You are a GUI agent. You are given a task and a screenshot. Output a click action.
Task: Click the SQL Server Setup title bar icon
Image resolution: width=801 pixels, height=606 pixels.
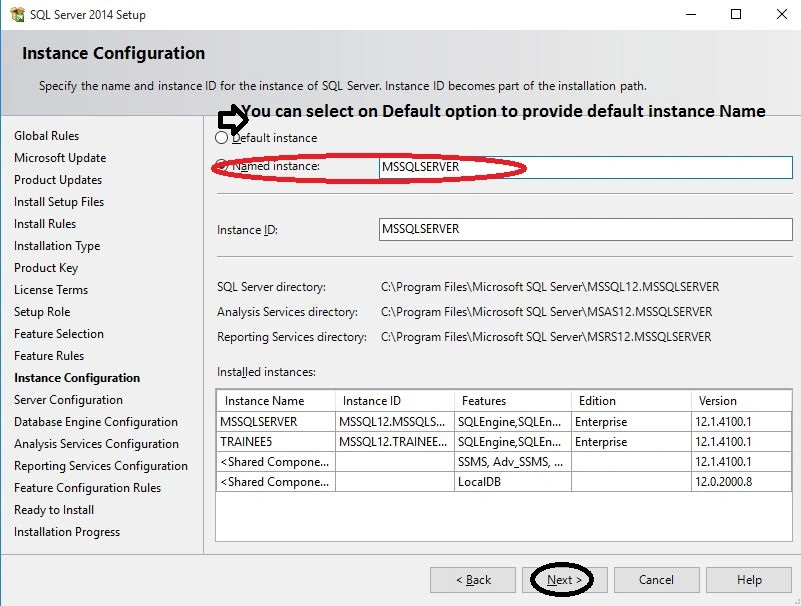pos(17,14)
